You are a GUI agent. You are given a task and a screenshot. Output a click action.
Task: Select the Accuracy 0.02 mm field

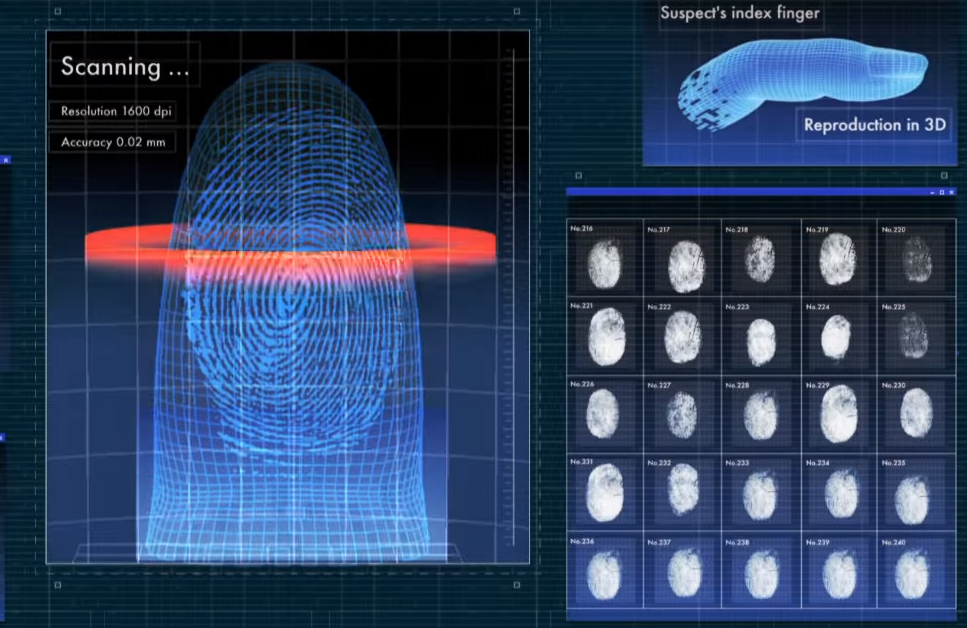tap(112, 142)
